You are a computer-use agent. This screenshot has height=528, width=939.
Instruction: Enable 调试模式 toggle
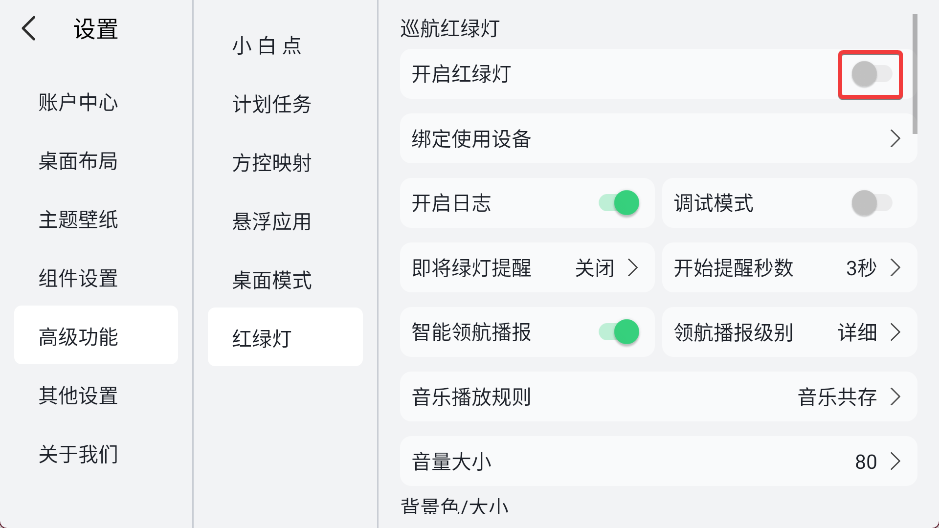pos(870,204)
